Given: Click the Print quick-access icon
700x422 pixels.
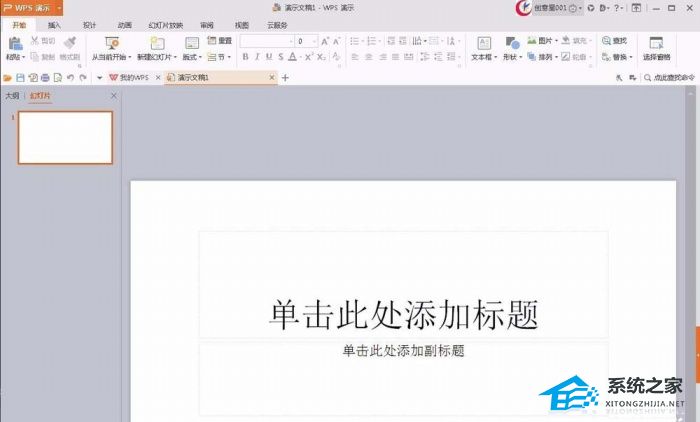Looking at the screenshot, I should pos(45,78).
